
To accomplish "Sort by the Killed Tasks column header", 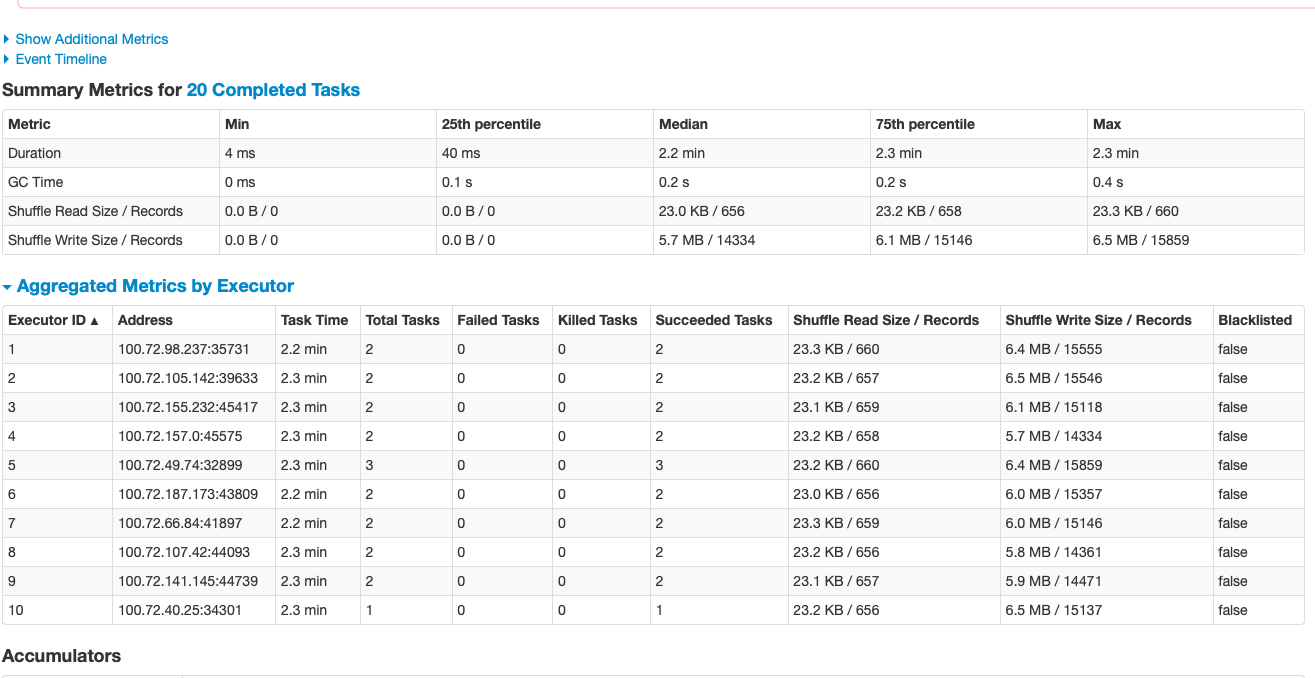I will (x=597, y=320).
